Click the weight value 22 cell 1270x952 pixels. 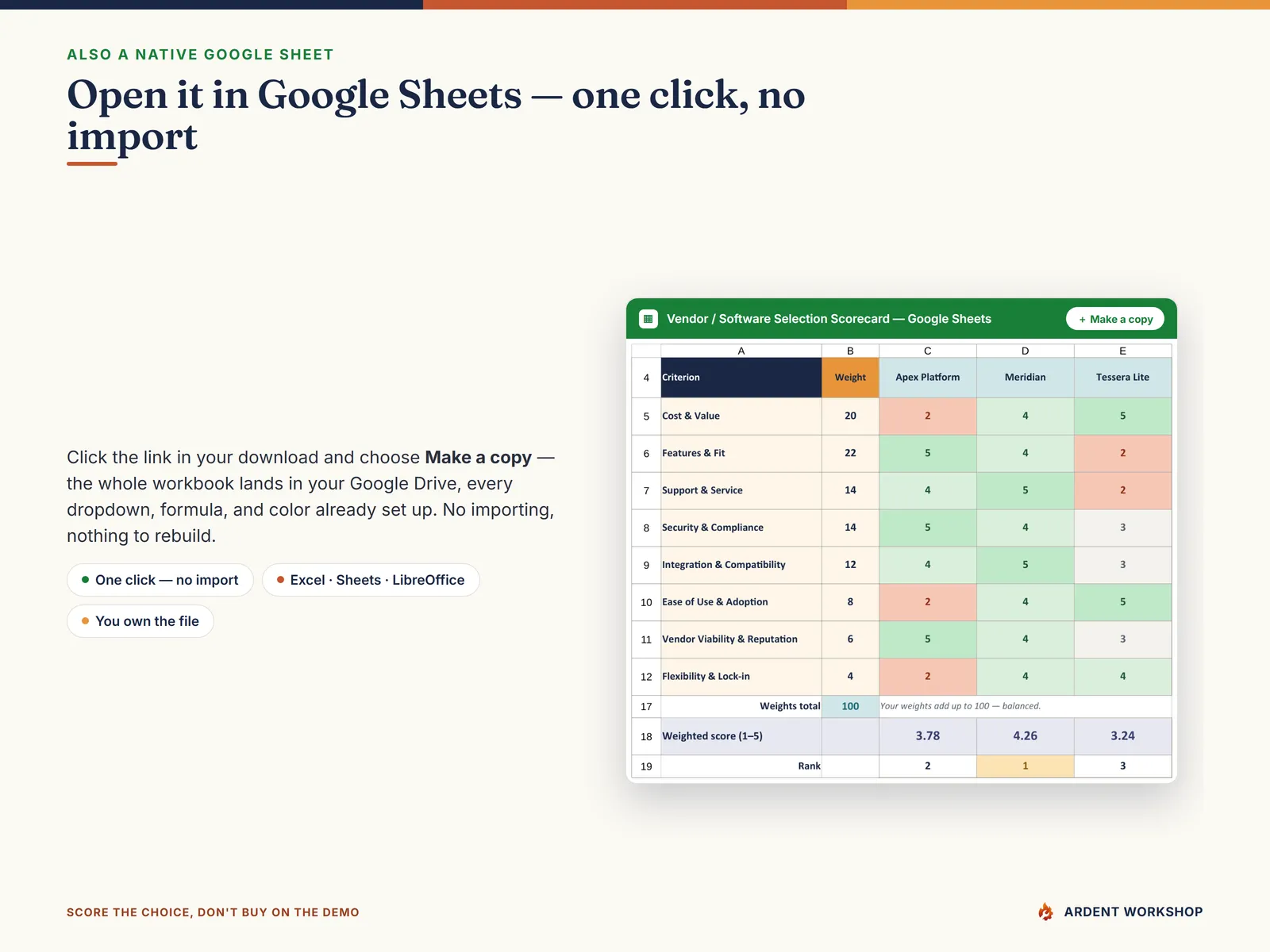click(850, 453)
